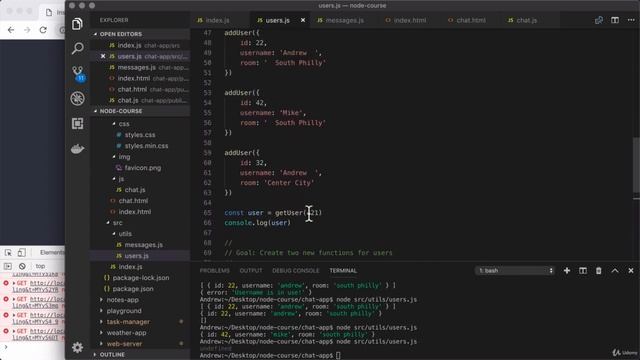Open the Docker view in activity bar
640x360 pixels.
point(78,149)
